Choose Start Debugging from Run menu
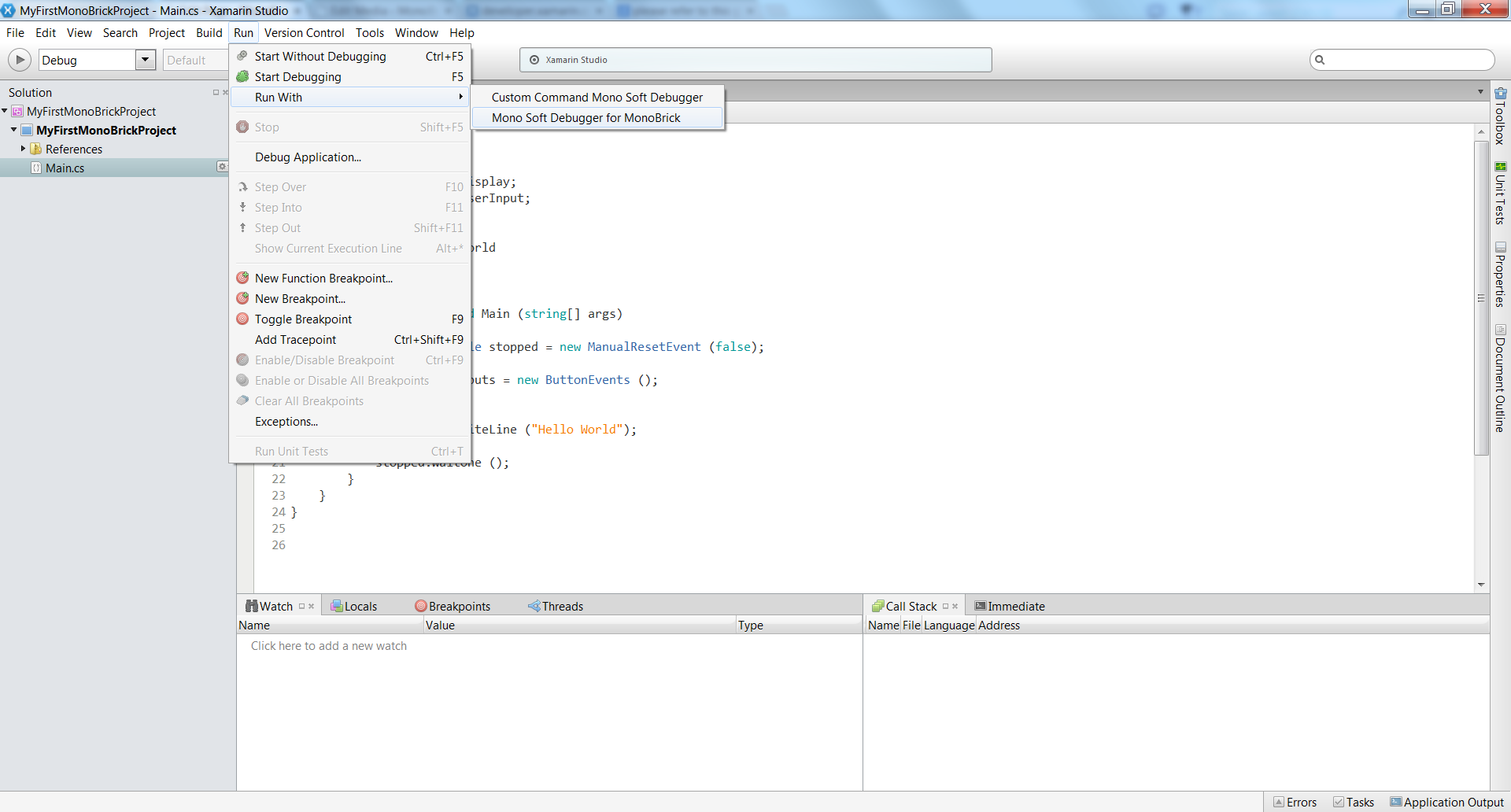The image size is (1511, 812). point(351,76)
